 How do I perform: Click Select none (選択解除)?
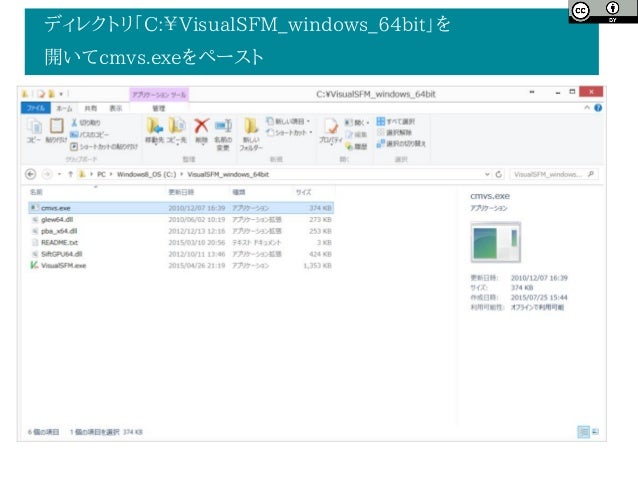pyautogui.click(x=394, y=132)
